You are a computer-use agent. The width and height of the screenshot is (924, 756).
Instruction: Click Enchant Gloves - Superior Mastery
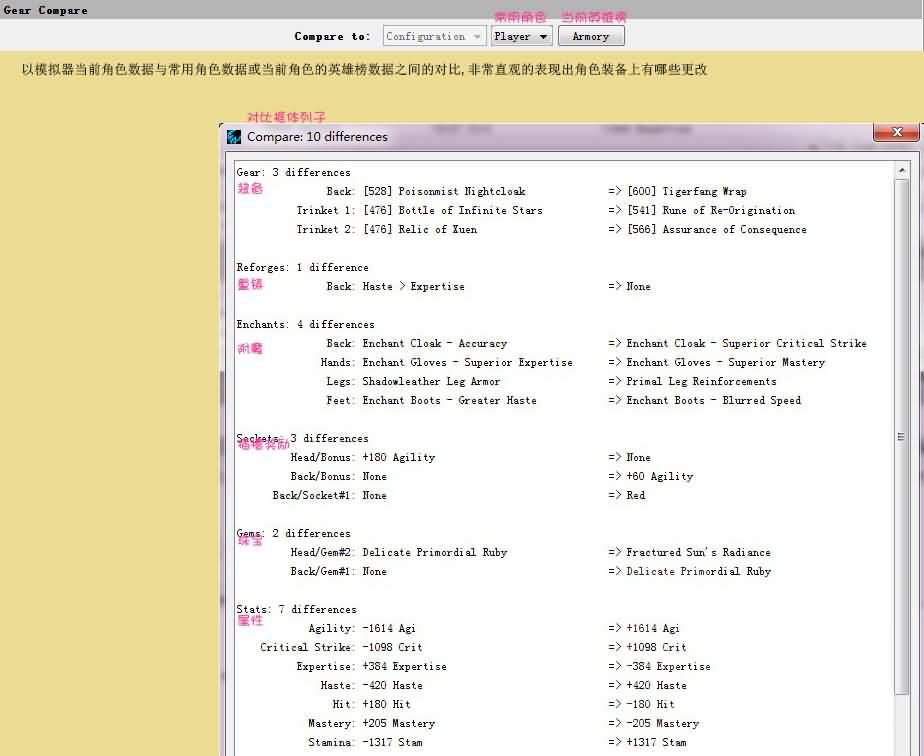coord(725,362)
